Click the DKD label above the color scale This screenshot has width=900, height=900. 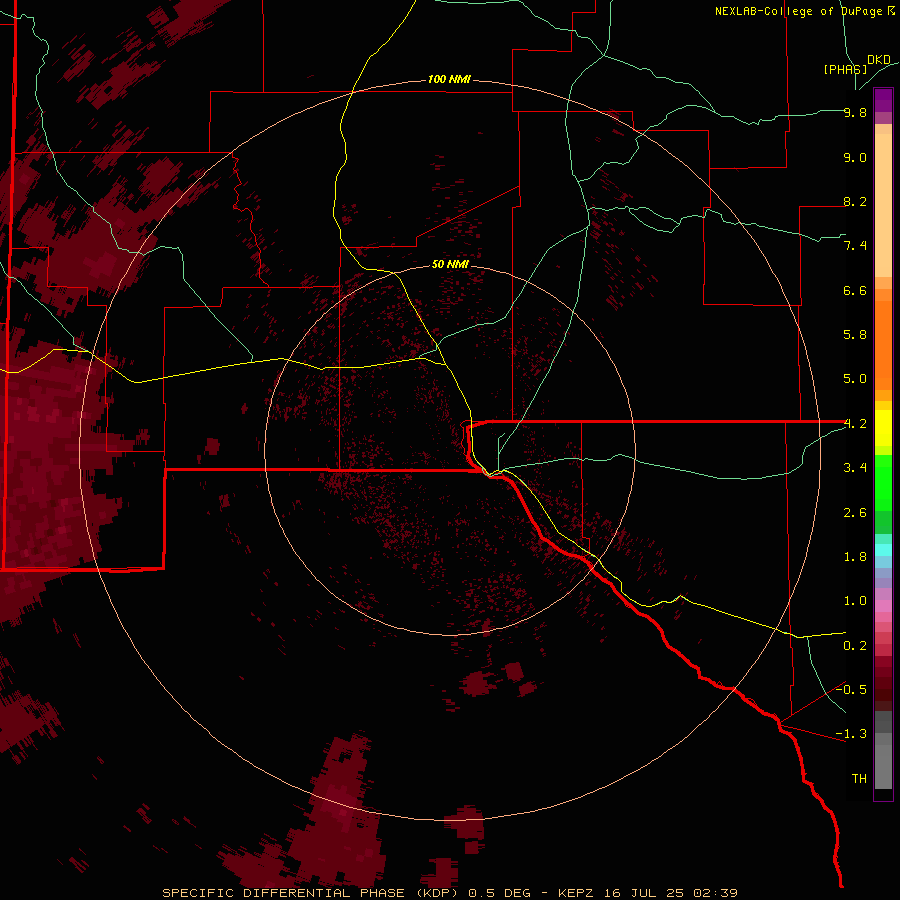[x=879, y=59]
